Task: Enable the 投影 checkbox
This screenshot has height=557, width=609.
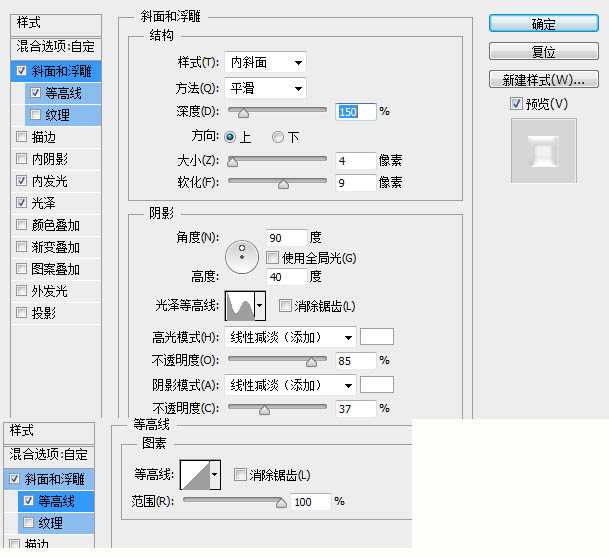Action: coord(21,312)
